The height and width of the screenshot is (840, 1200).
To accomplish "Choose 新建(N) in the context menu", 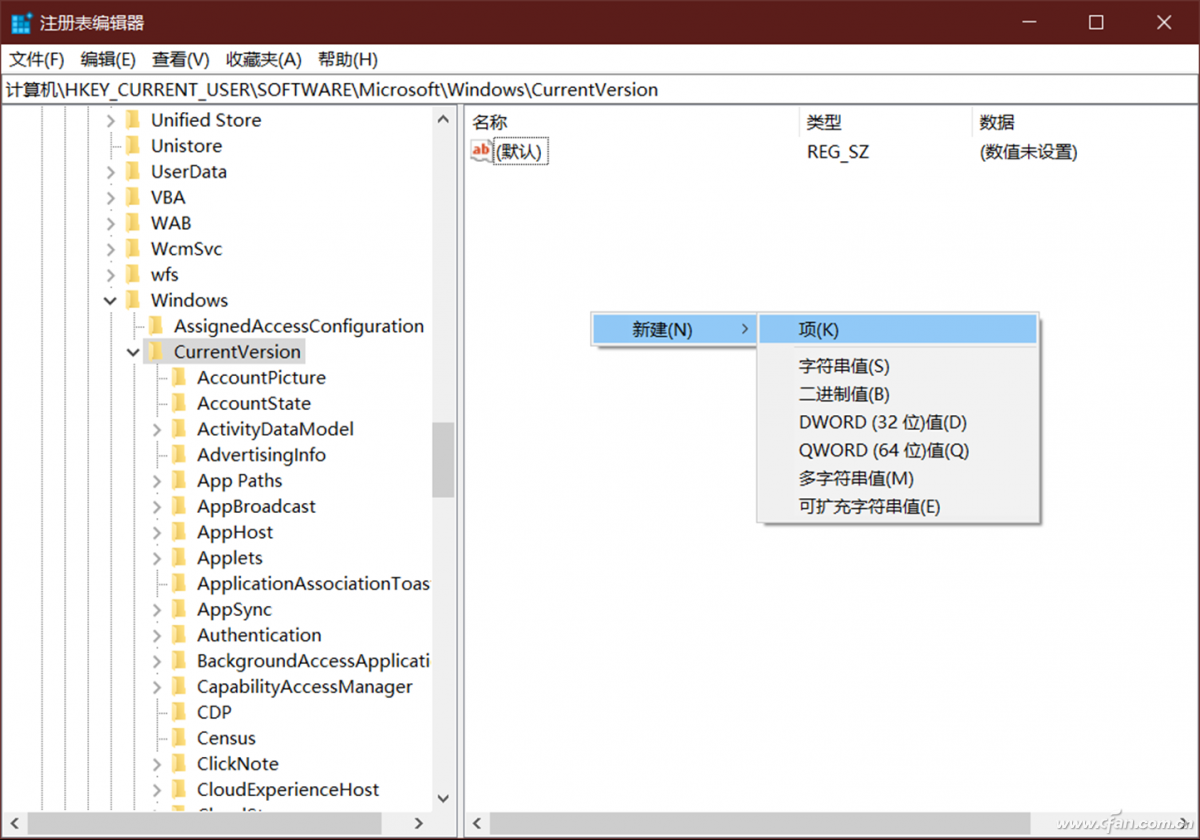I will point(675,330).
